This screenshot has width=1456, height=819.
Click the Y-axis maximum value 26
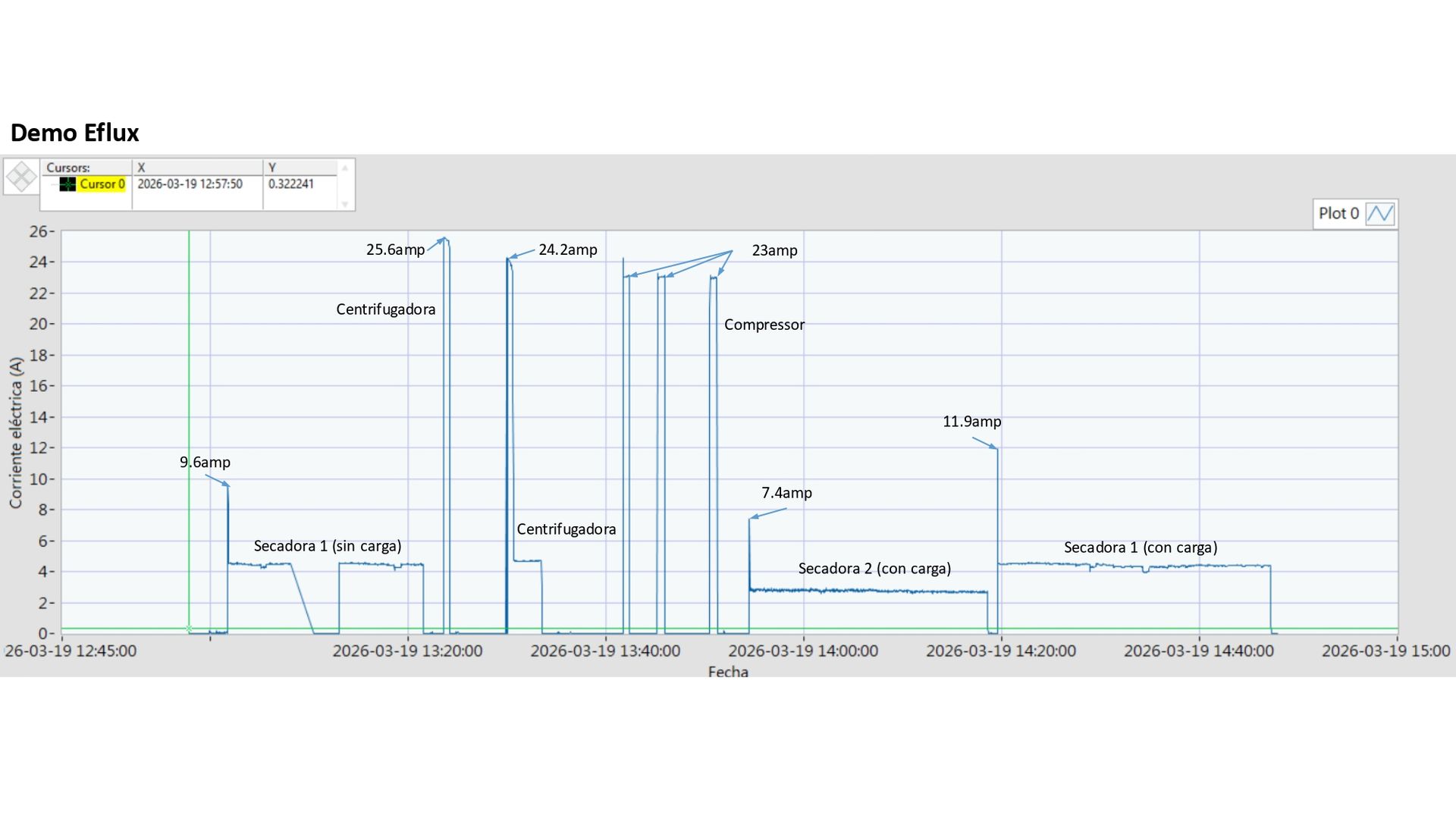pos(39,231)
